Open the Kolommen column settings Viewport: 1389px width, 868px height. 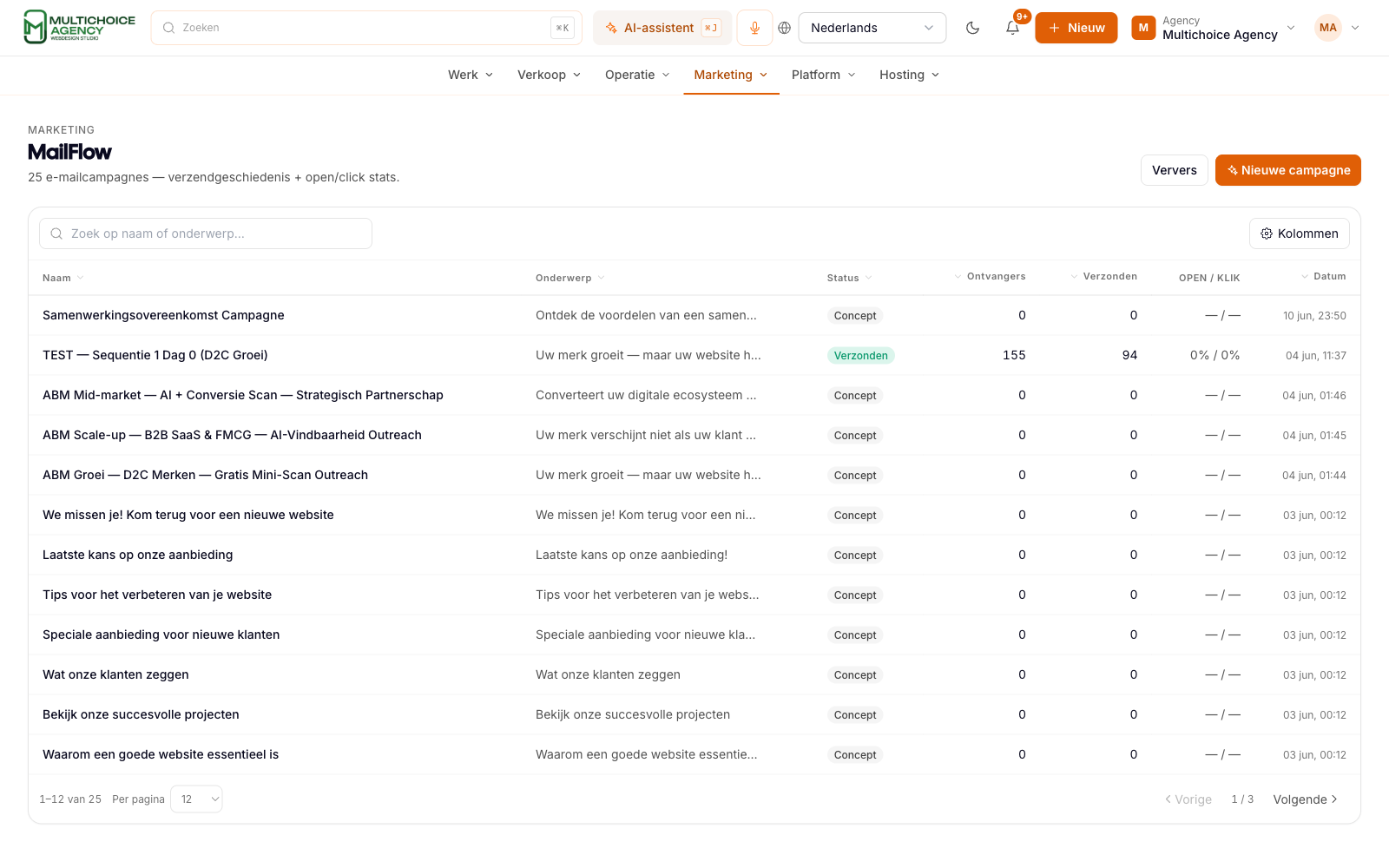point(1299,233)
